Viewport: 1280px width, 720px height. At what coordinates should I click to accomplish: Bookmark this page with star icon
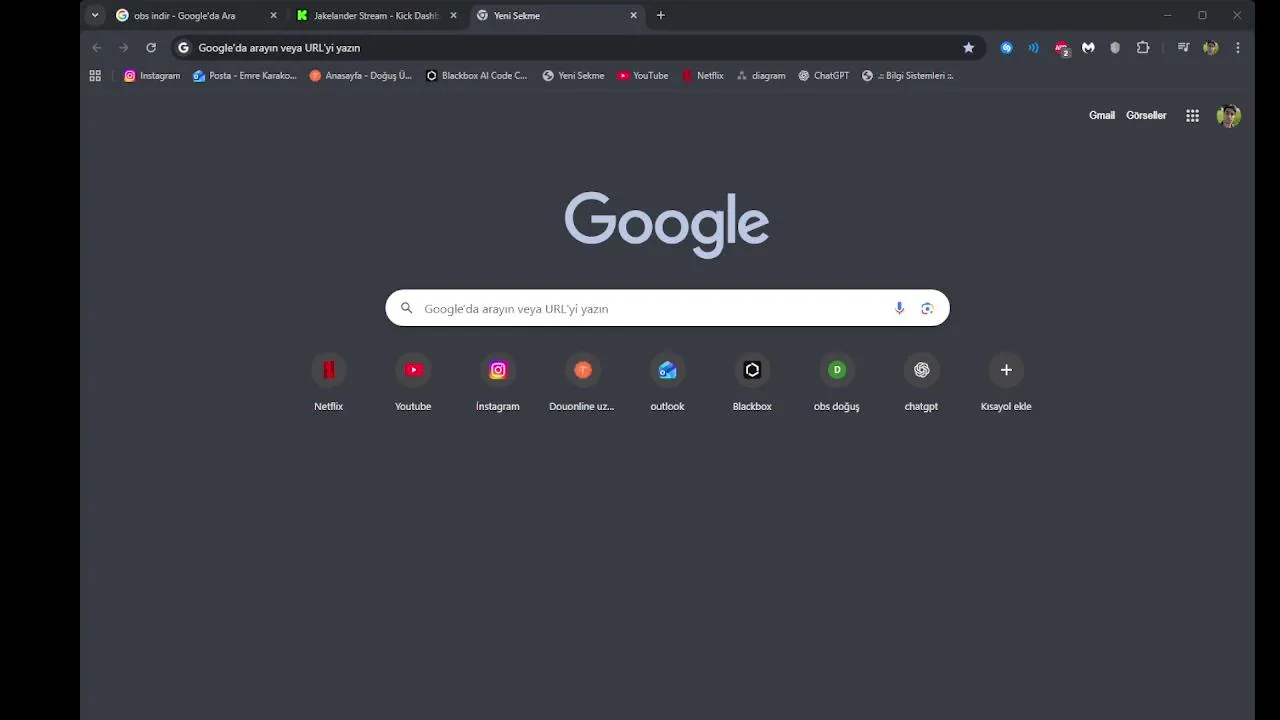968,47
